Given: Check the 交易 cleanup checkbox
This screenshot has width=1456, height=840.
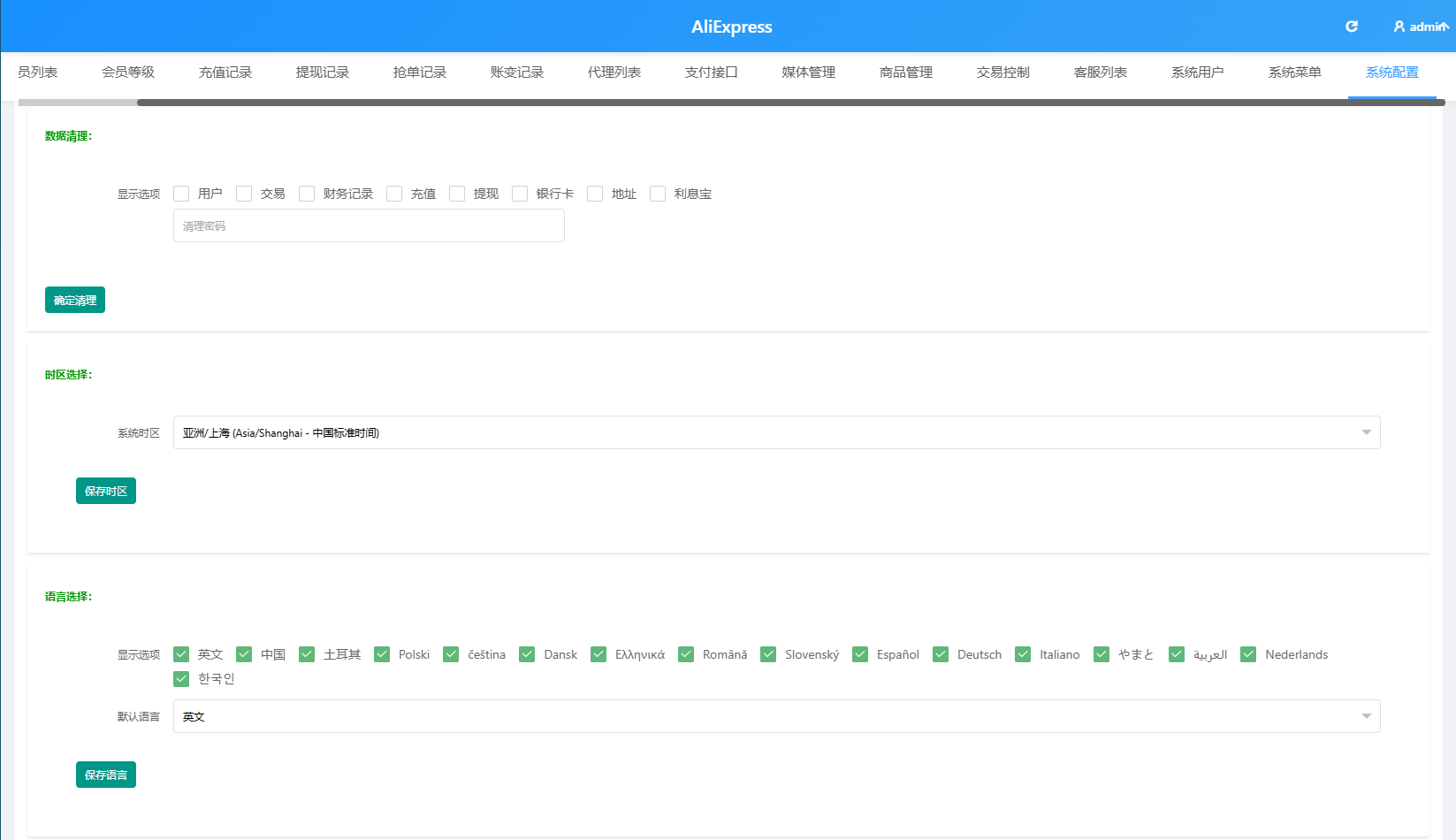Looking at the screenshot, I should point(244,194).
